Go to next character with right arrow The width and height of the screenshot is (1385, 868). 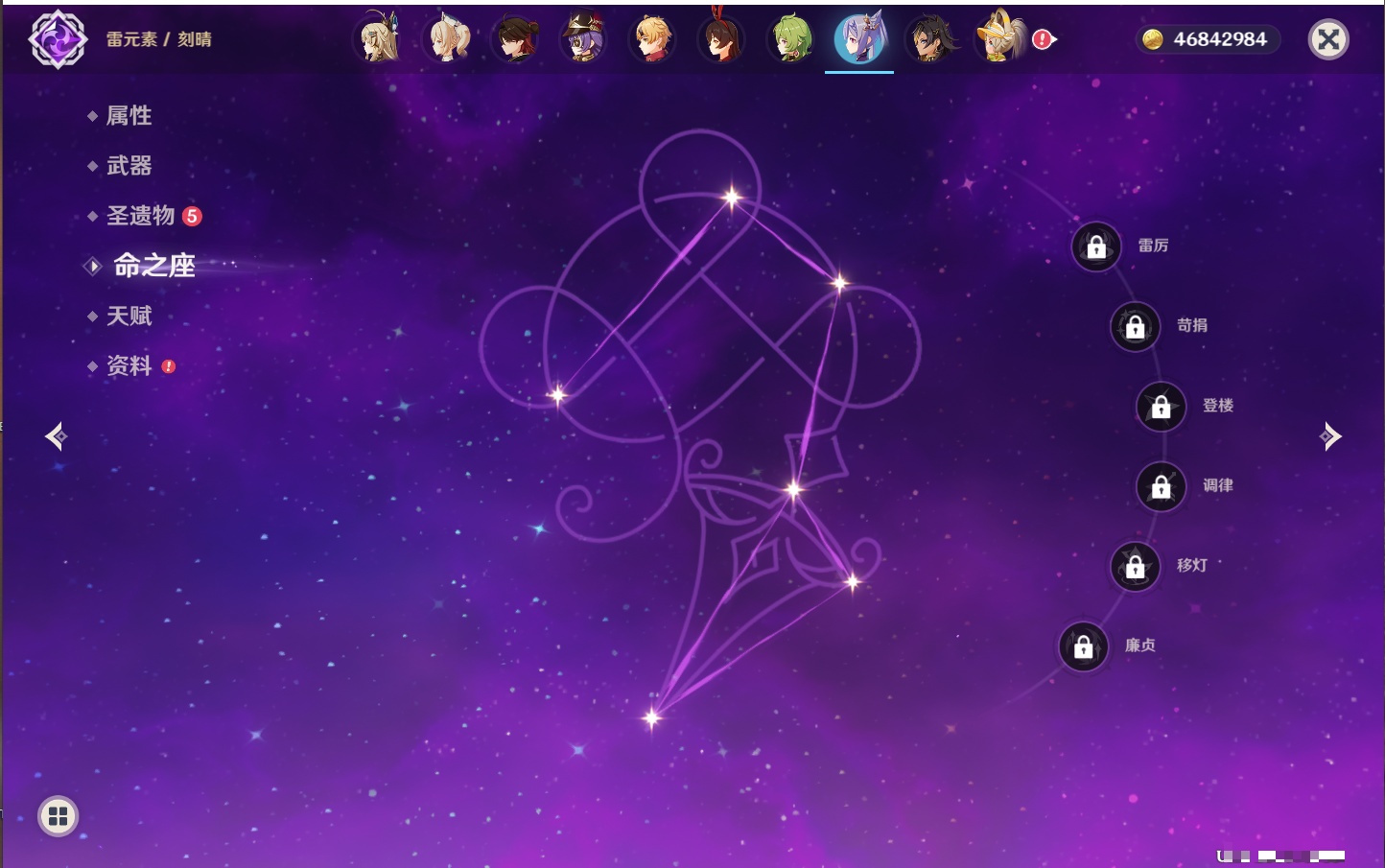1330,436
